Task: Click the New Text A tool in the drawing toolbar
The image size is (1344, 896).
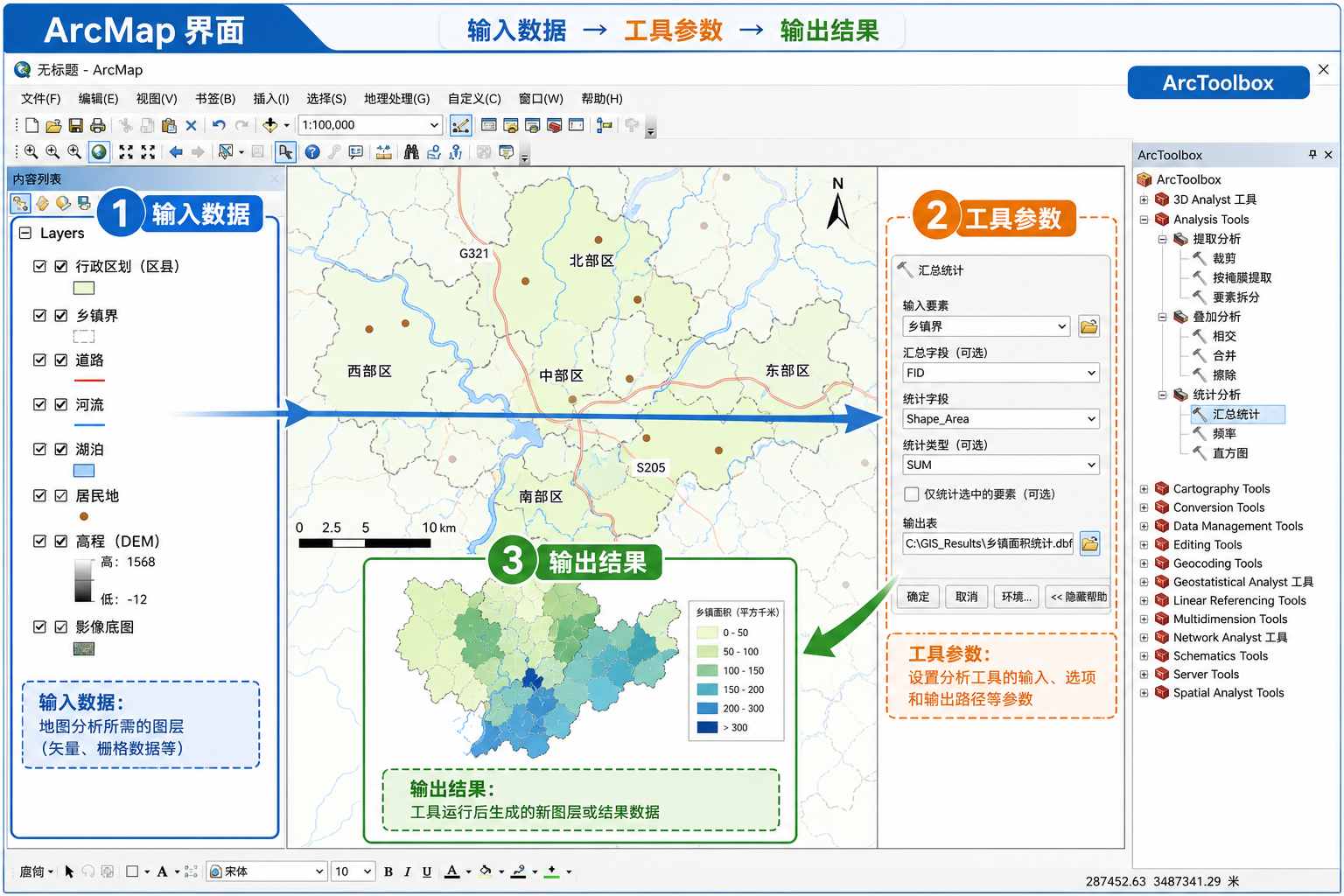Action: click(x=162, y=871)
